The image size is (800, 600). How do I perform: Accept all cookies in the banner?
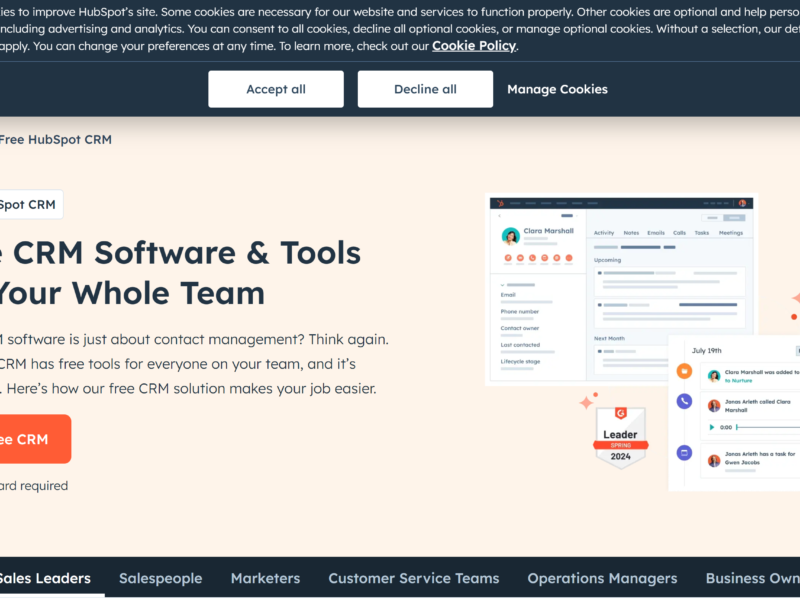tap(276, 89)
